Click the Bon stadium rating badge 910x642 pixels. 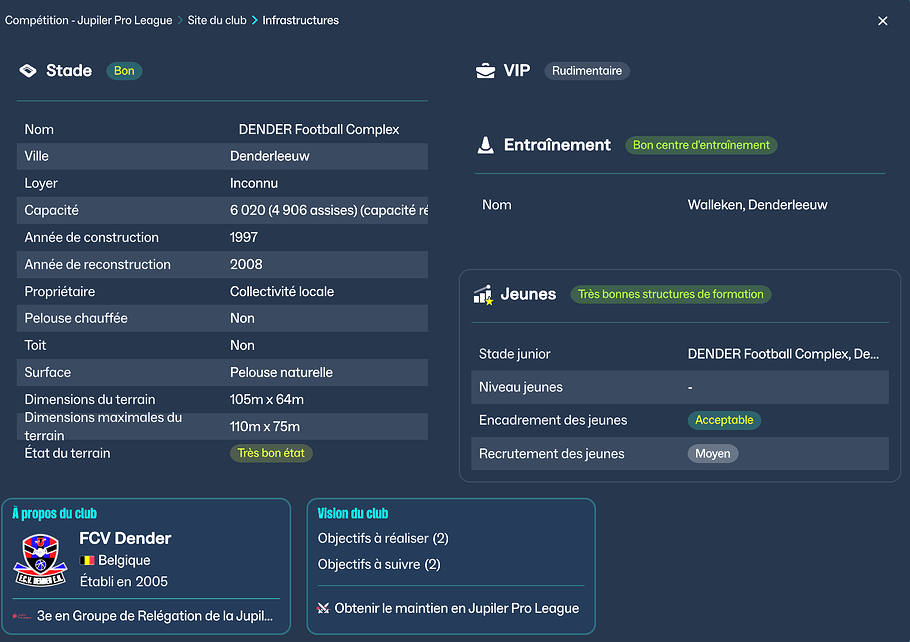[124, 71]
